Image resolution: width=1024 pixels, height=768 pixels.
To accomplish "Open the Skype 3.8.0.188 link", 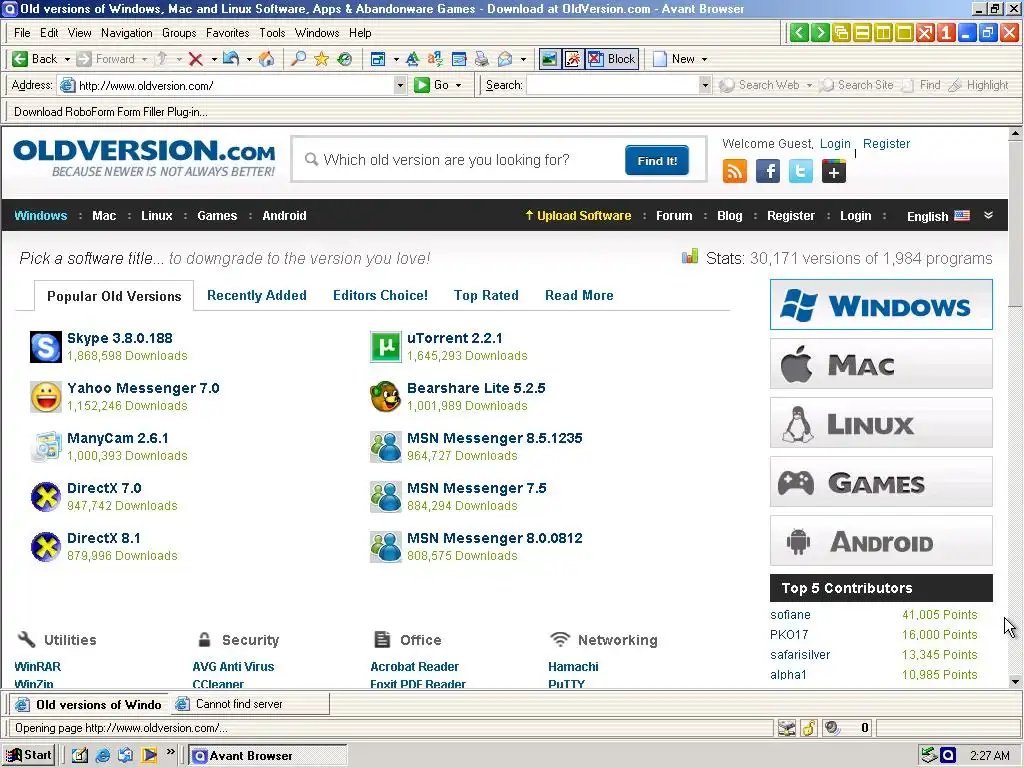I will click(x=120, y=338).
